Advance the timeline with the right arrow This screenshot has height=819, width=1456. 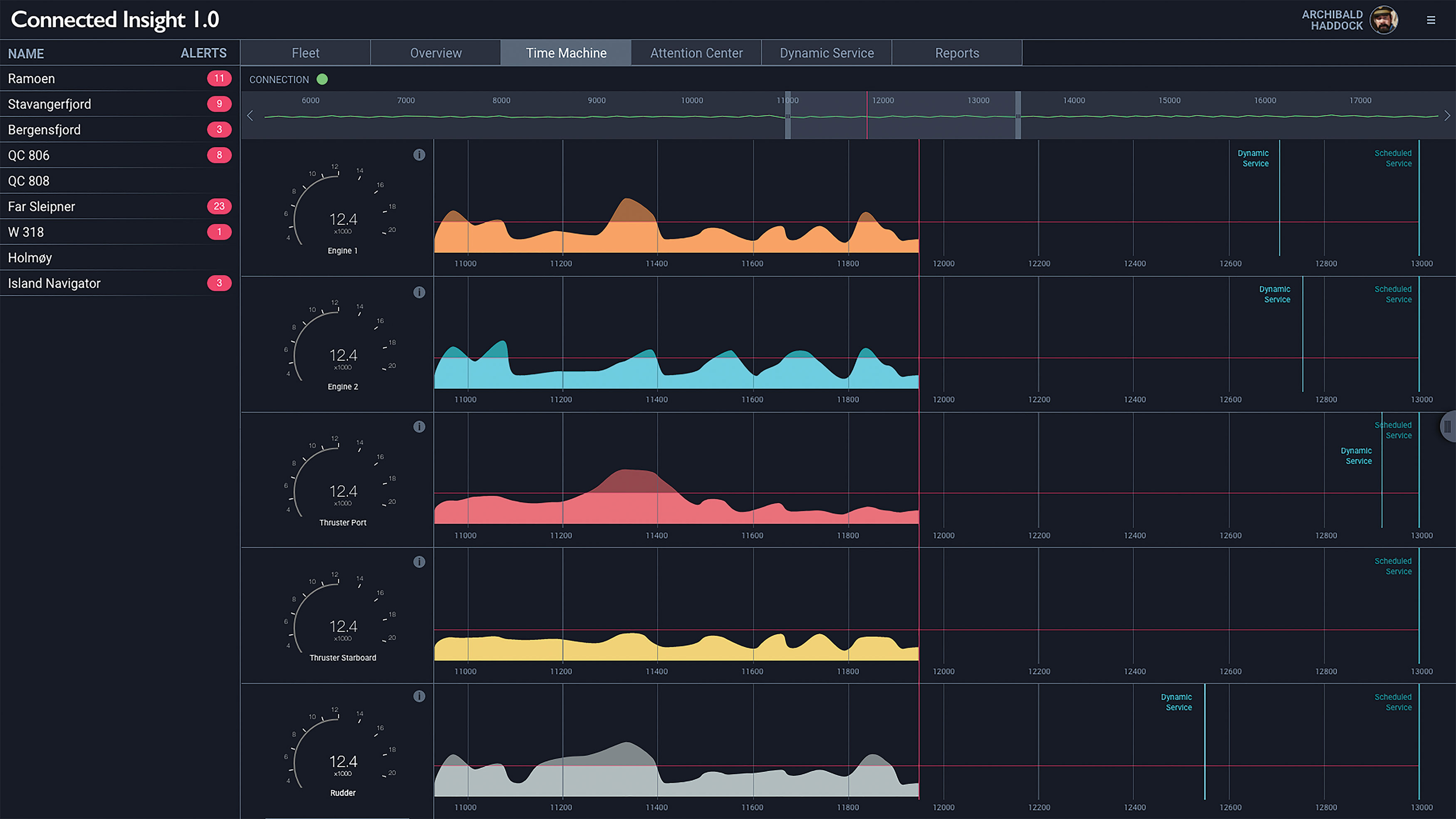pos(1448,115)
